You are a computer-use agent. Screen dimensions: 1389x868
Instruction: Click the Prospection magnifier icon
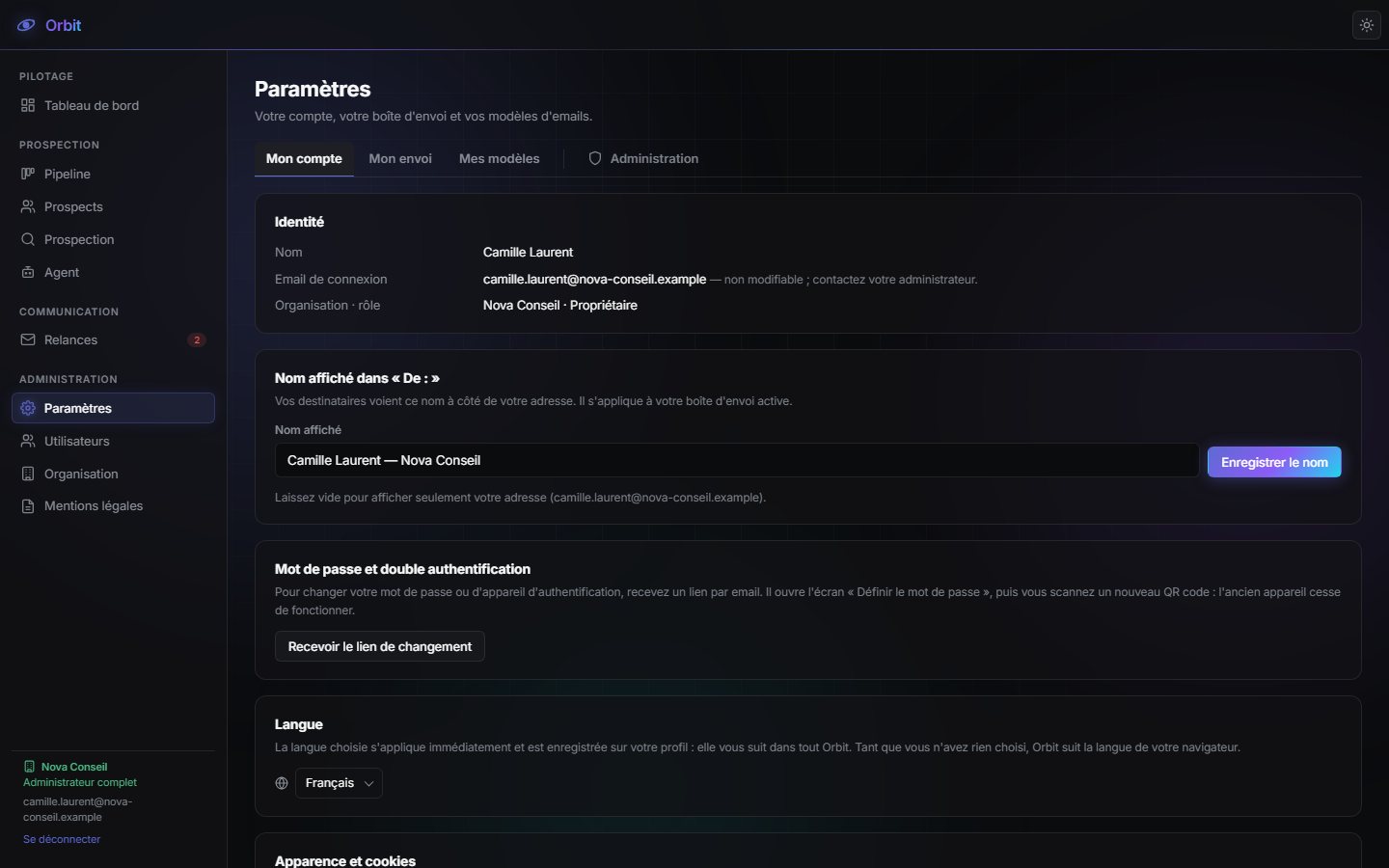point(28,239)
